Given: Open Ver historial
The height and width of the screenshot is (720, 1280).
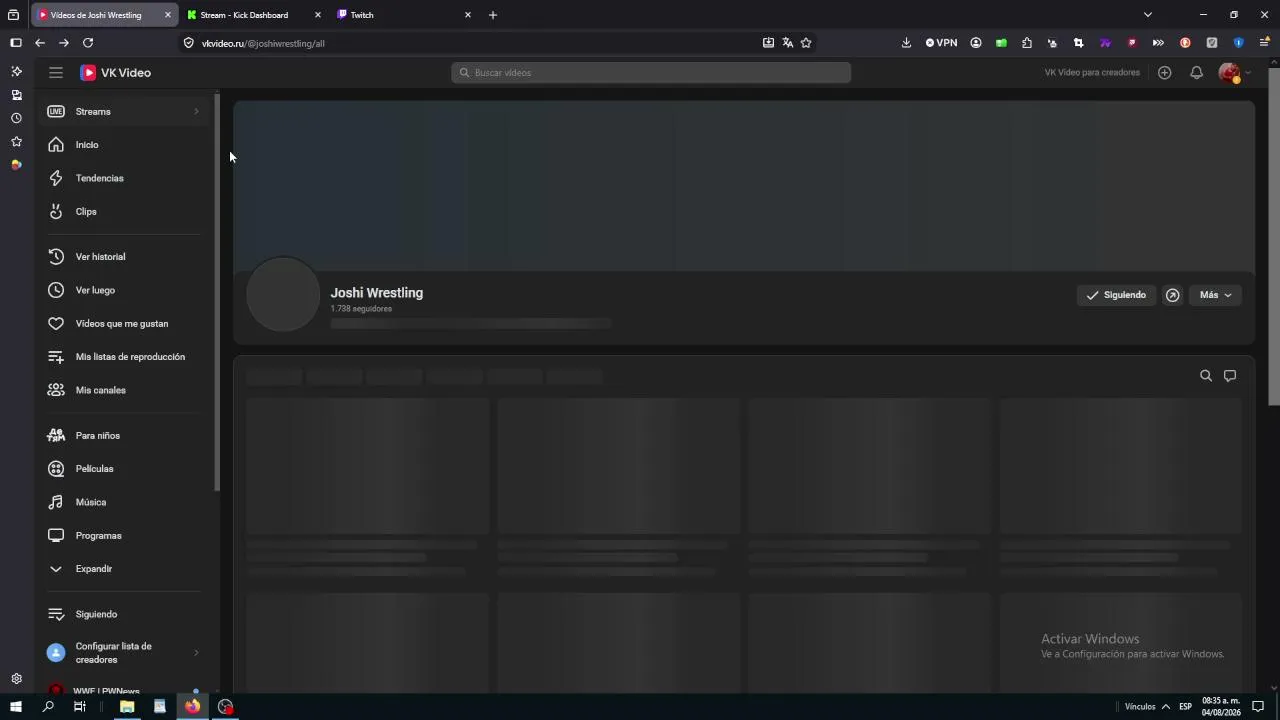Looking at the screenshot, I should (124, 257).
